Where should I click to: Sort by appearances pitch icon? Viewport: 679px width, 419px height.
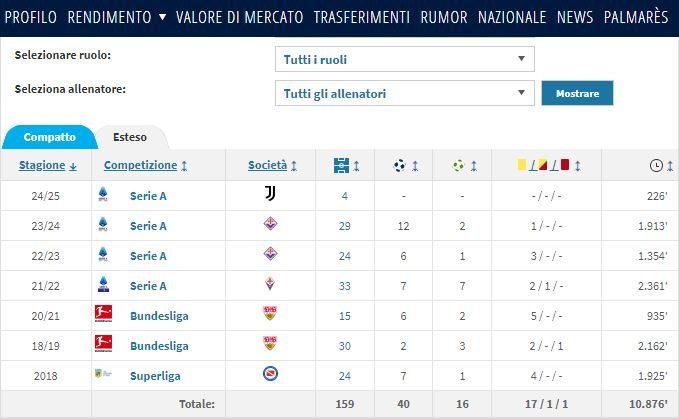[341, 165]
